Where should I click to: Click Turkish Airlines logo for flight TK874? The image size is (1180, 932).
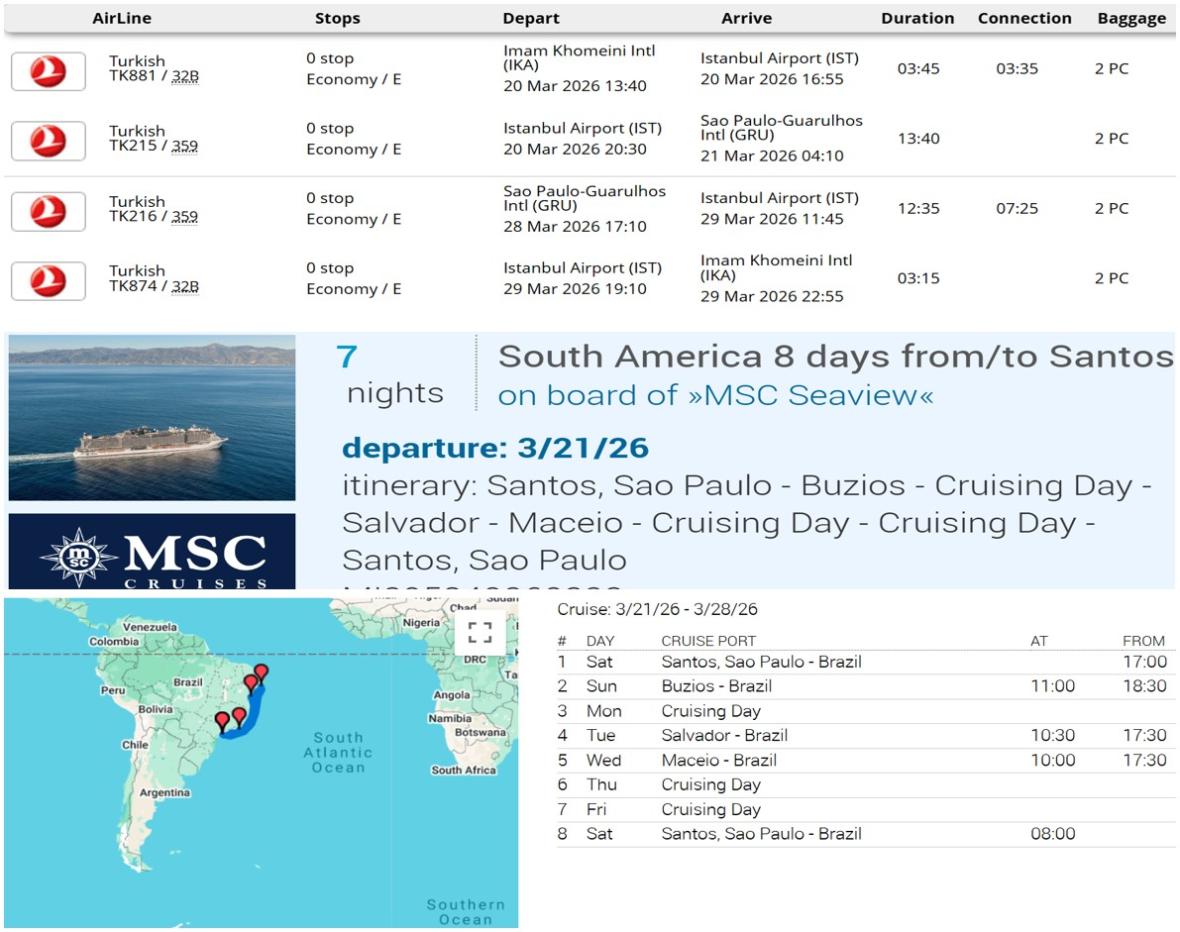(48, 281)
